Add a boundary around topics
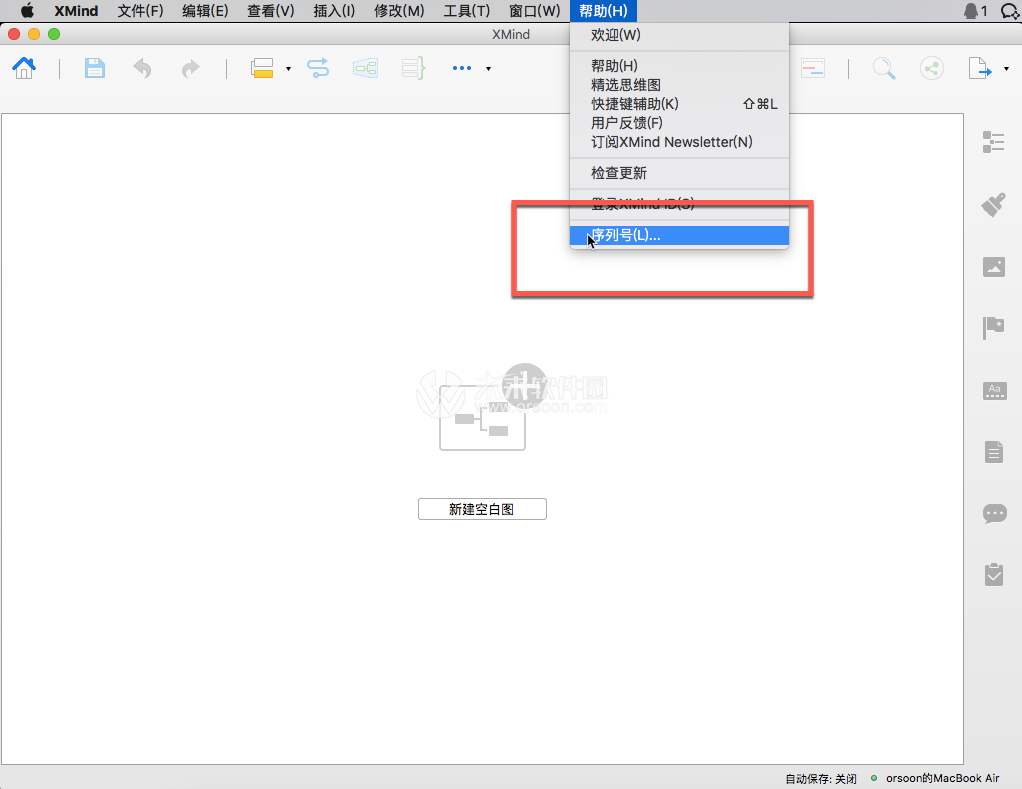 366,68
